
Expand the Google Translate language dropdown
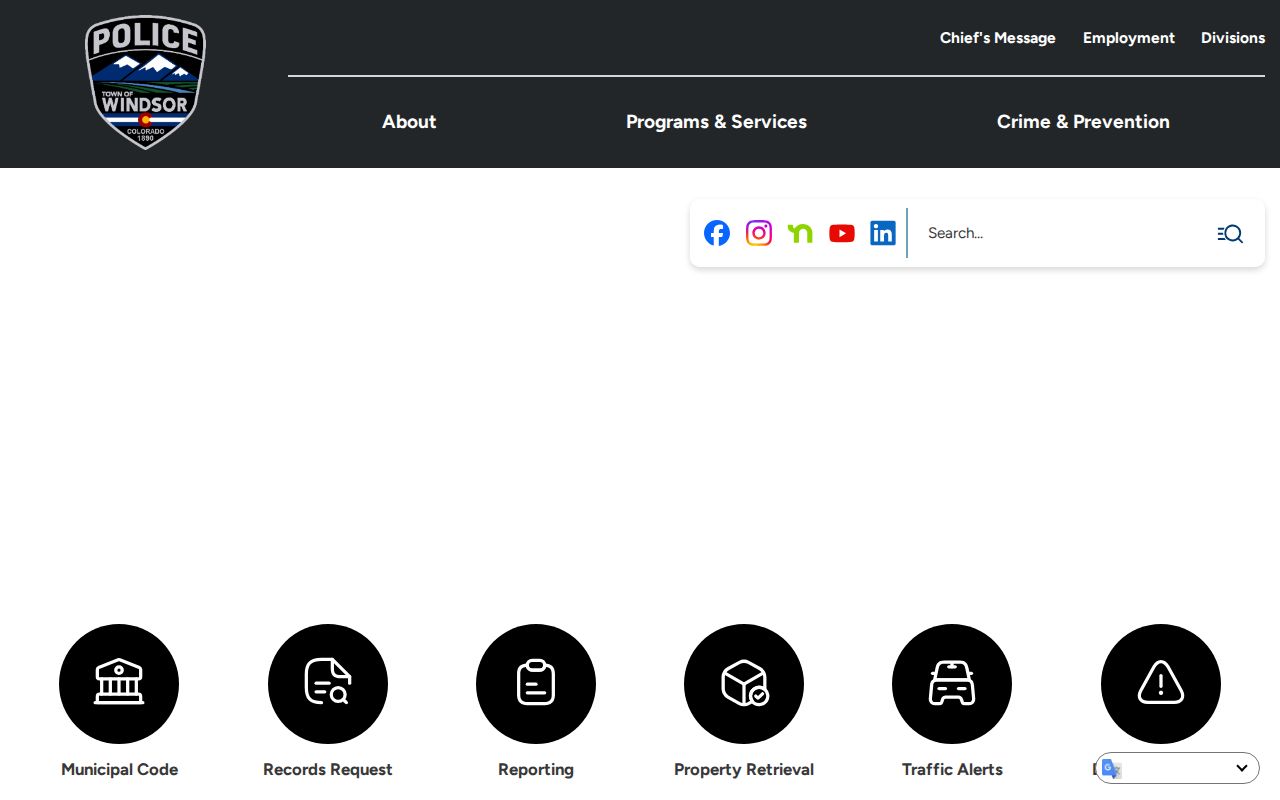1177,768
